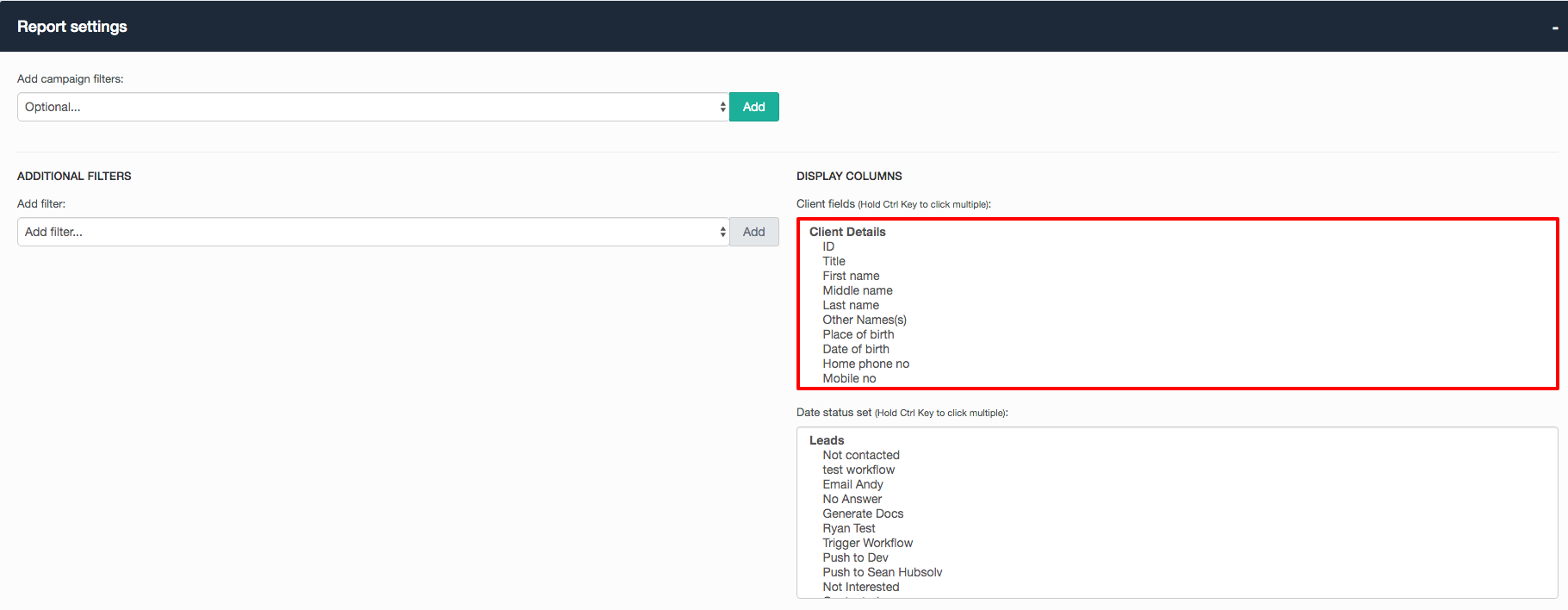Image resolution: width=1568 pixels, height=610 pixels.
Task: Select Mobile no client field
Action: pyautogui.click(x=849, y=378)
